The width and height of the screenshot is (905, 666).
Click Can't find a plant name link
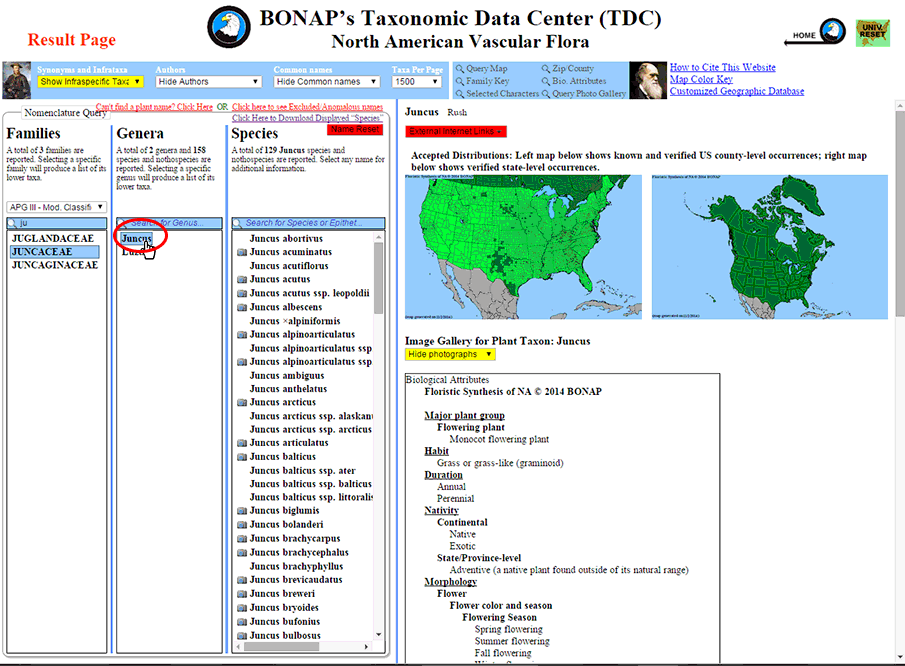coord(154,107)
